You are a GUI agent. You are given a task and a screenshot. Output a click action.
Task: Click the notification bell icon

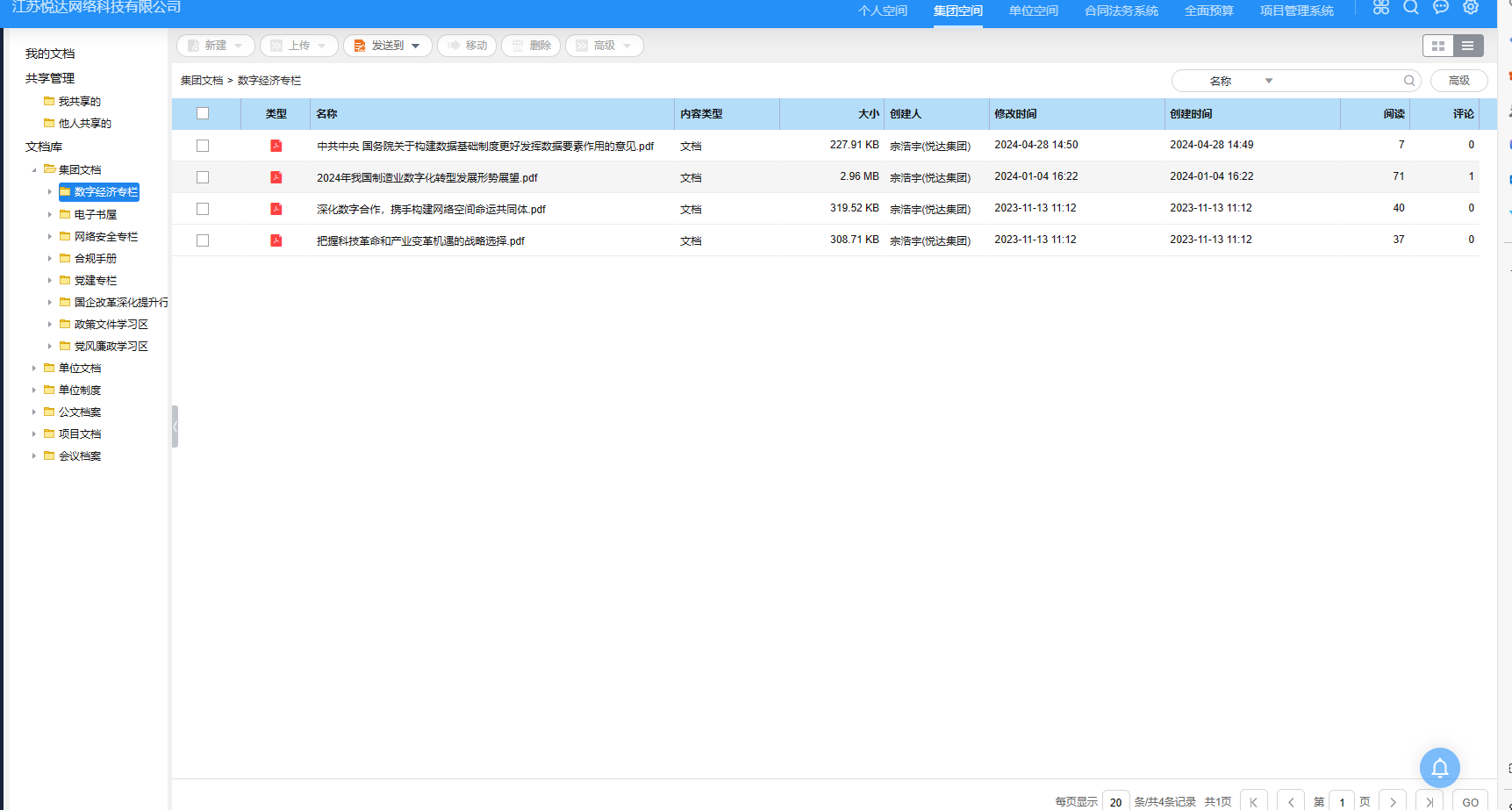pos(1439,768)
